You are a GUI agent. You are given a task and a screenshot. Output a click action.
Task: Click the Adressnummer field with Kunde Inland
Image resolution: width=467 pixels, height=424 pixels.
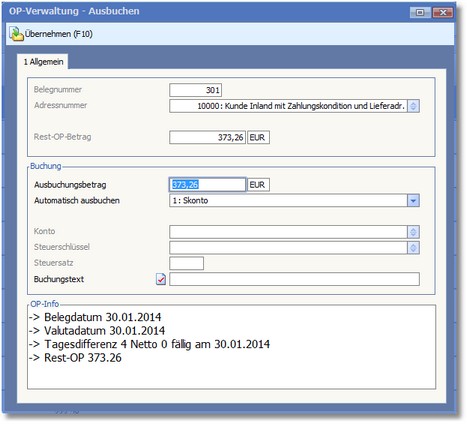click(x=288, y=106)
